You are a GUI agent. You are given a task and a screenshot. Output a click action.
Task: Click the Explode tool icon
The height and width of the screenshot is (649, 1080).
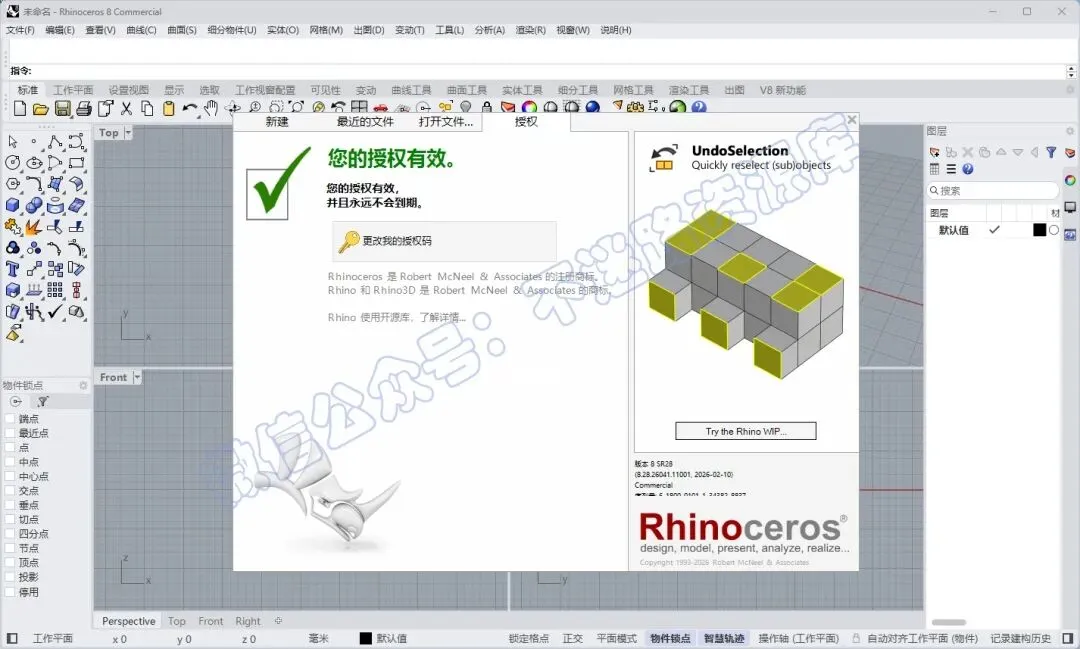pos(33,227)
